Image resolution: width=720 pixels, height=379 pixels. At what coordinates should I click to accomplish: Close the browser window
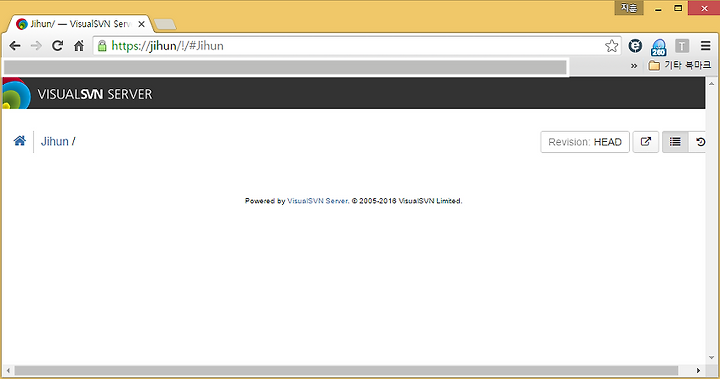(x=704, y=8)
